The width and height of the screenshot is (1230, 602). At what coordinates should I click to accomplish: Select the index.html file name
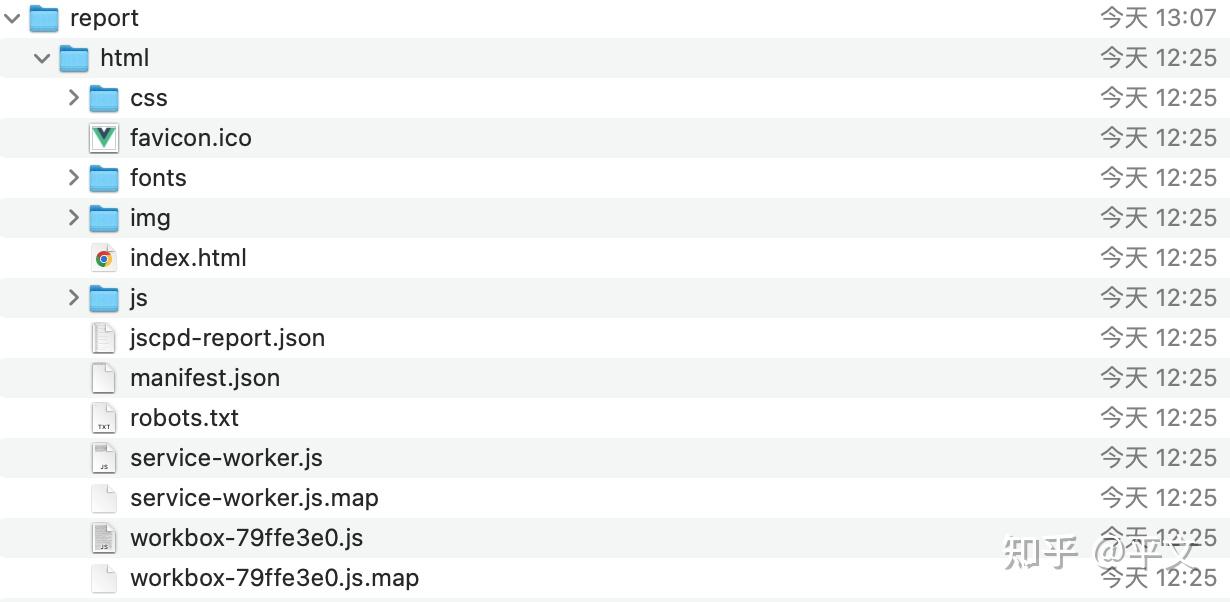pos(188,258)
